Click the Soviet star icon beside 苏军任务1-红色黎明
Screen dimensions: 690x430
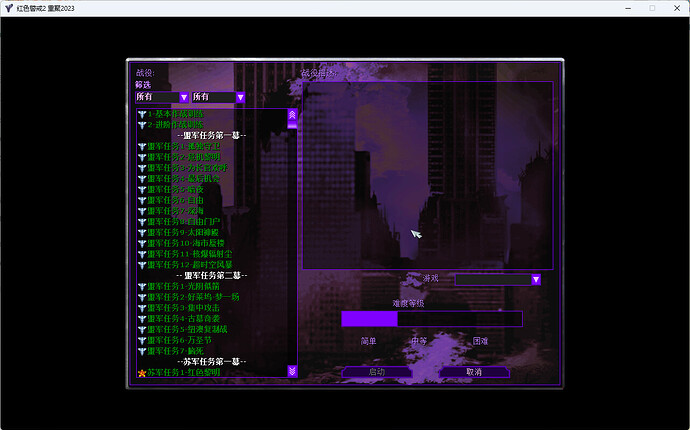click(142, 373)
